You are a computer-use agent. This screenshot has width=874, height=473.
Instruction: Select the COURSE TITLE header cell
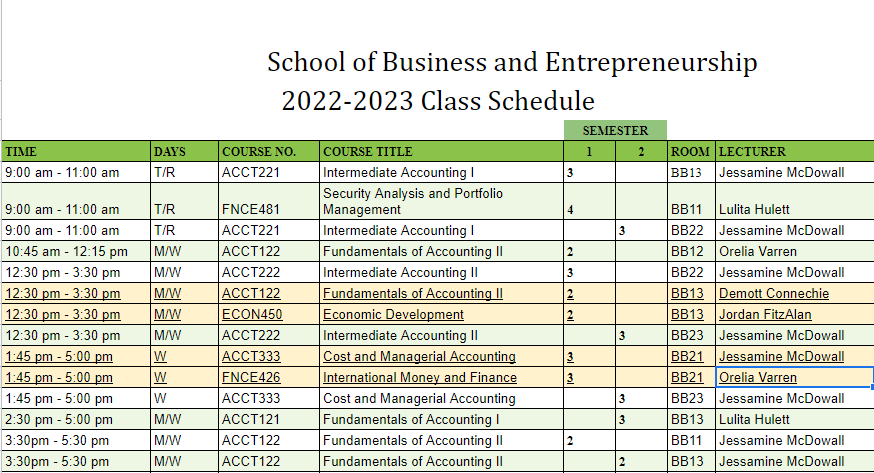point(441,152)
